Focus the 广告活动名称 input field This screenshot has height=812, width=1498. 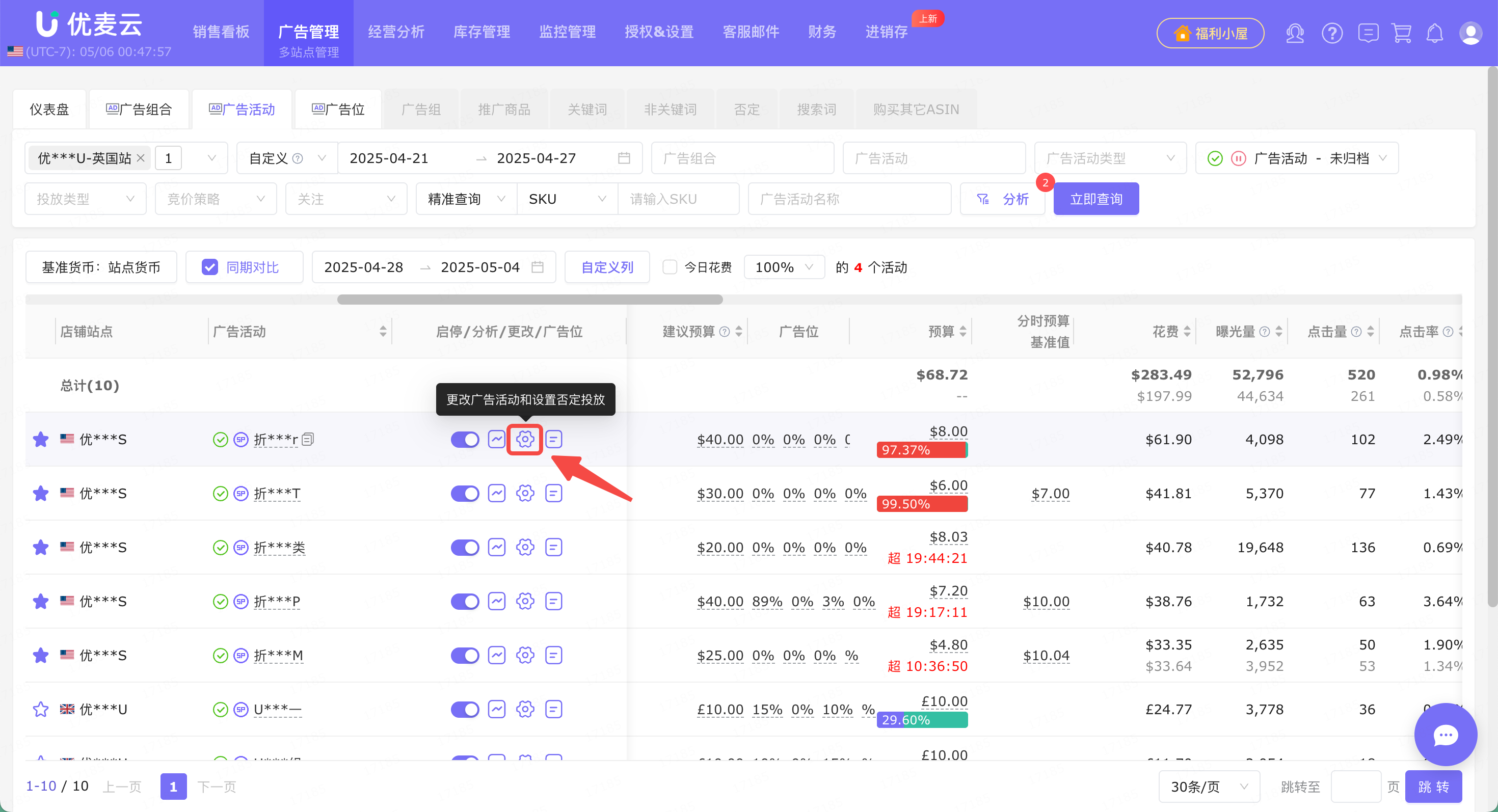[x=849, y=199]
